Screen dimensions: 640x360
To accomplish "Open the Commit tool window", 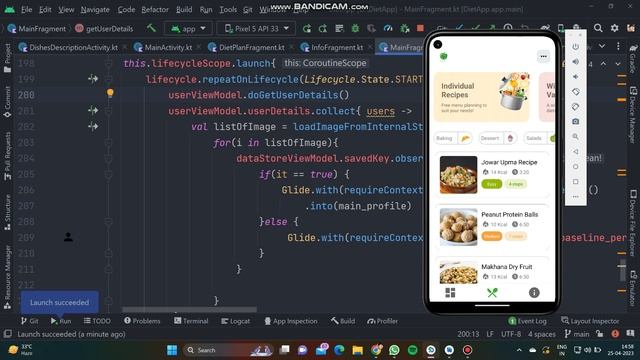I will coord(7,102).
